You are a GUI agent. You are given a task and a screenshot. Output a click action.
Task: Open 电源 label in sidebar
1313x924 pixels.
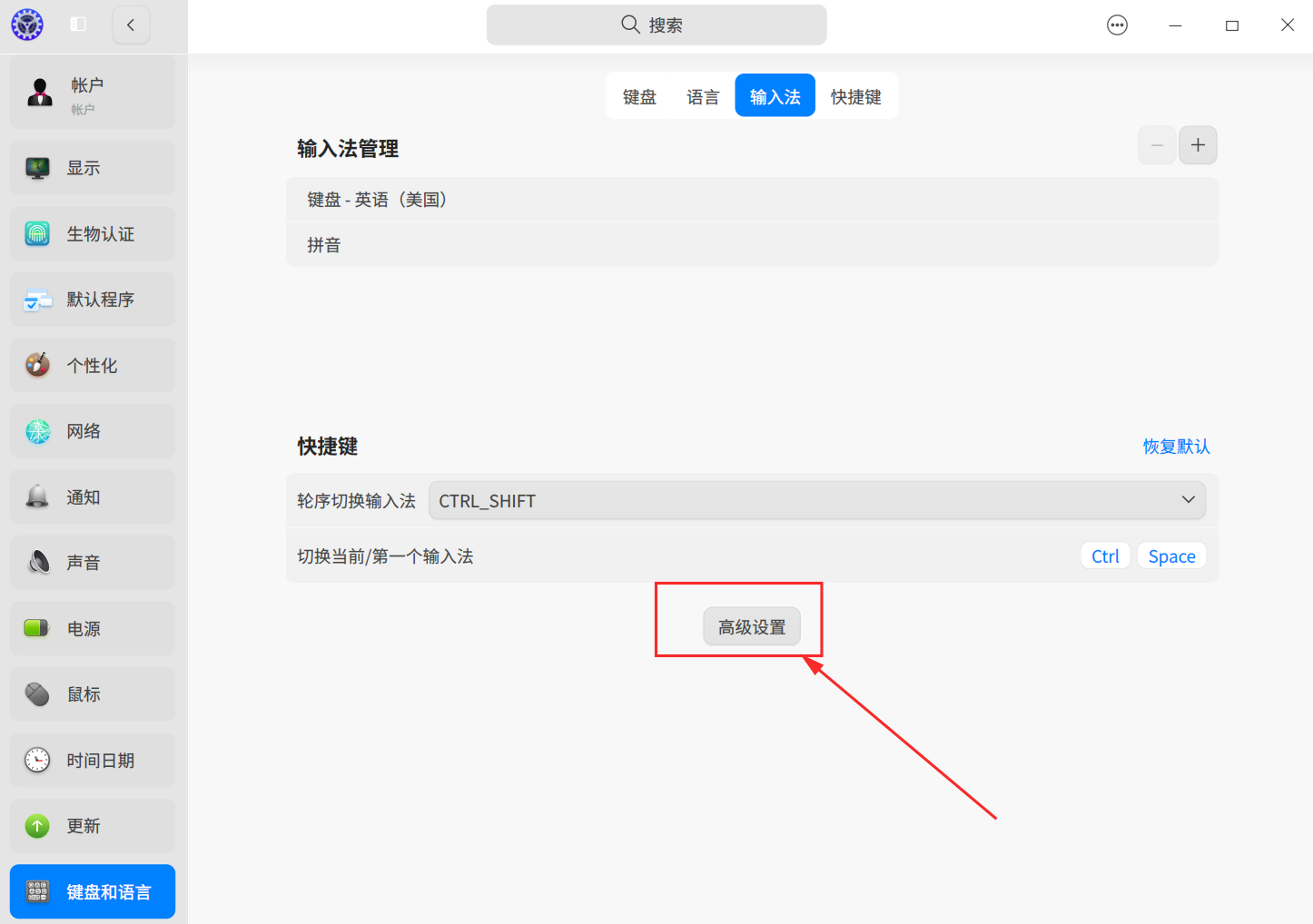[x=84, y=629]
